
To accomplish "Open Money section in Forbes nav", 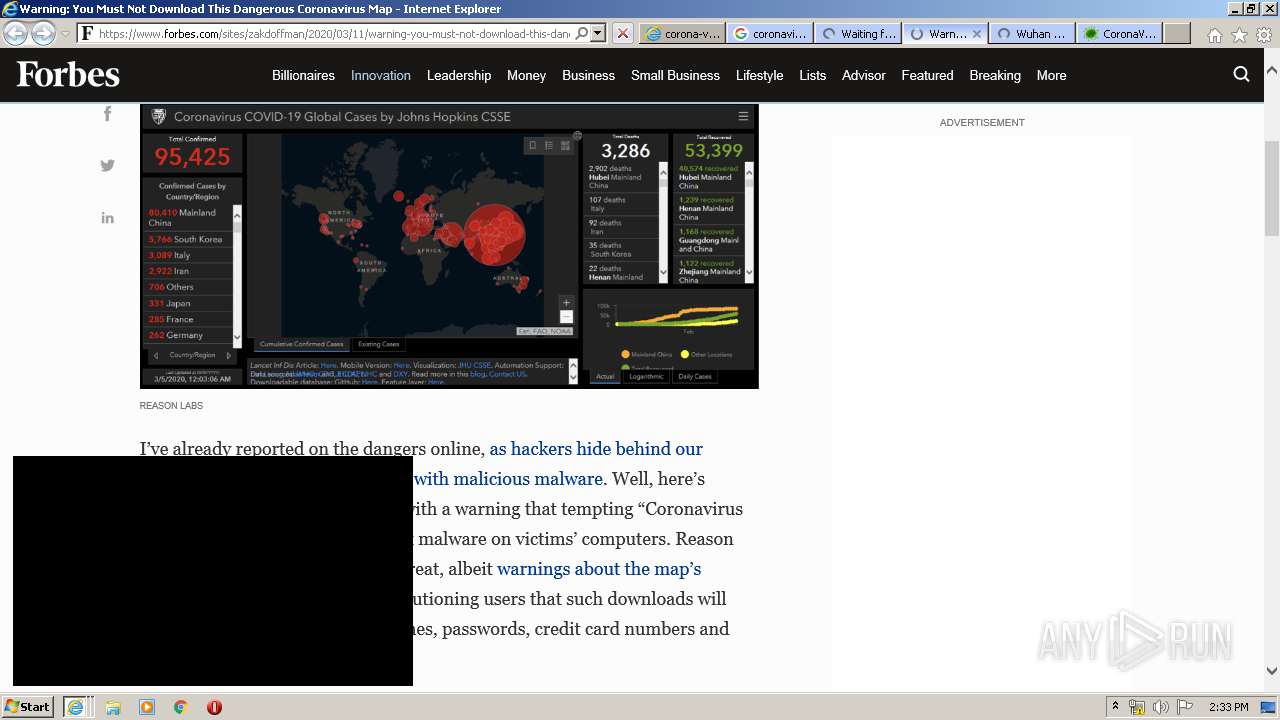I will tap(526, 75).
